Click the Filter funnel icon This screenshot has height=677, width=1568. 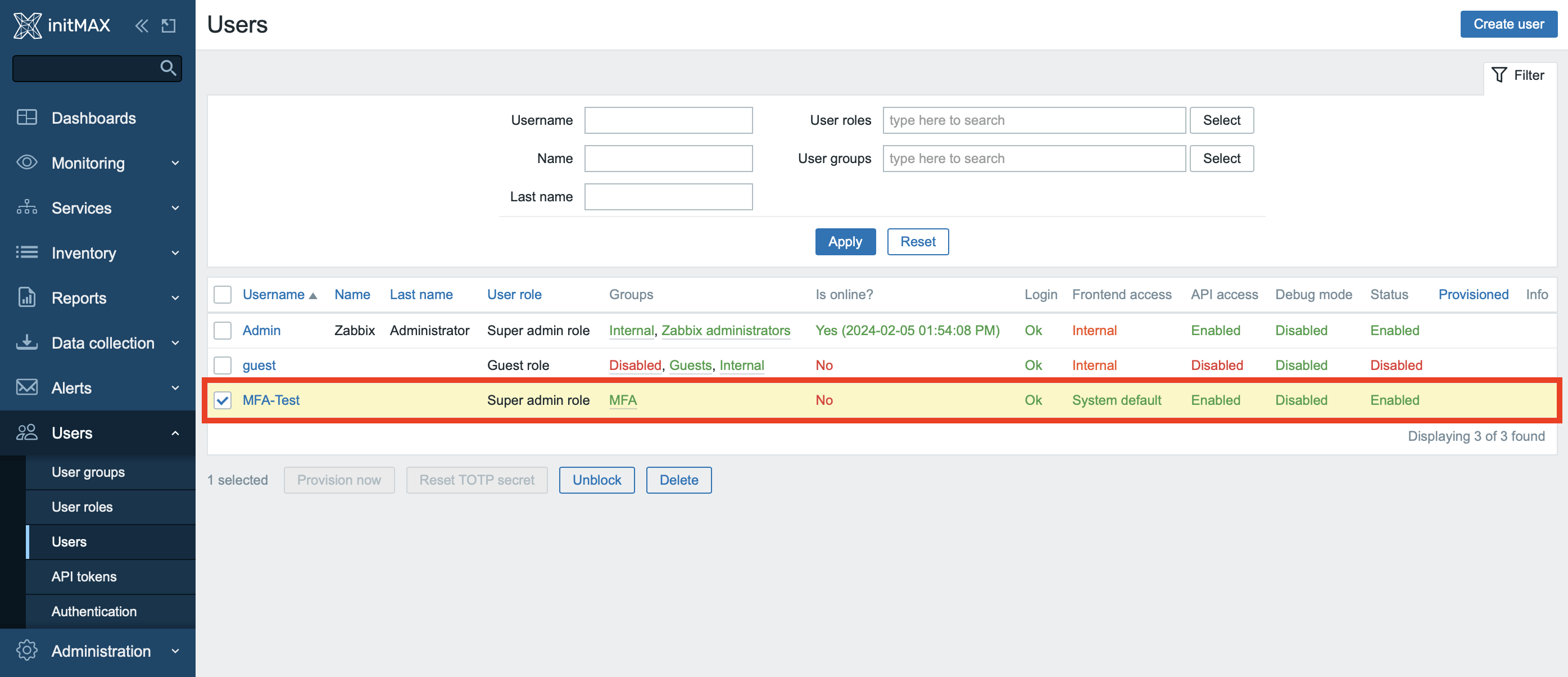pos(1499,75)
